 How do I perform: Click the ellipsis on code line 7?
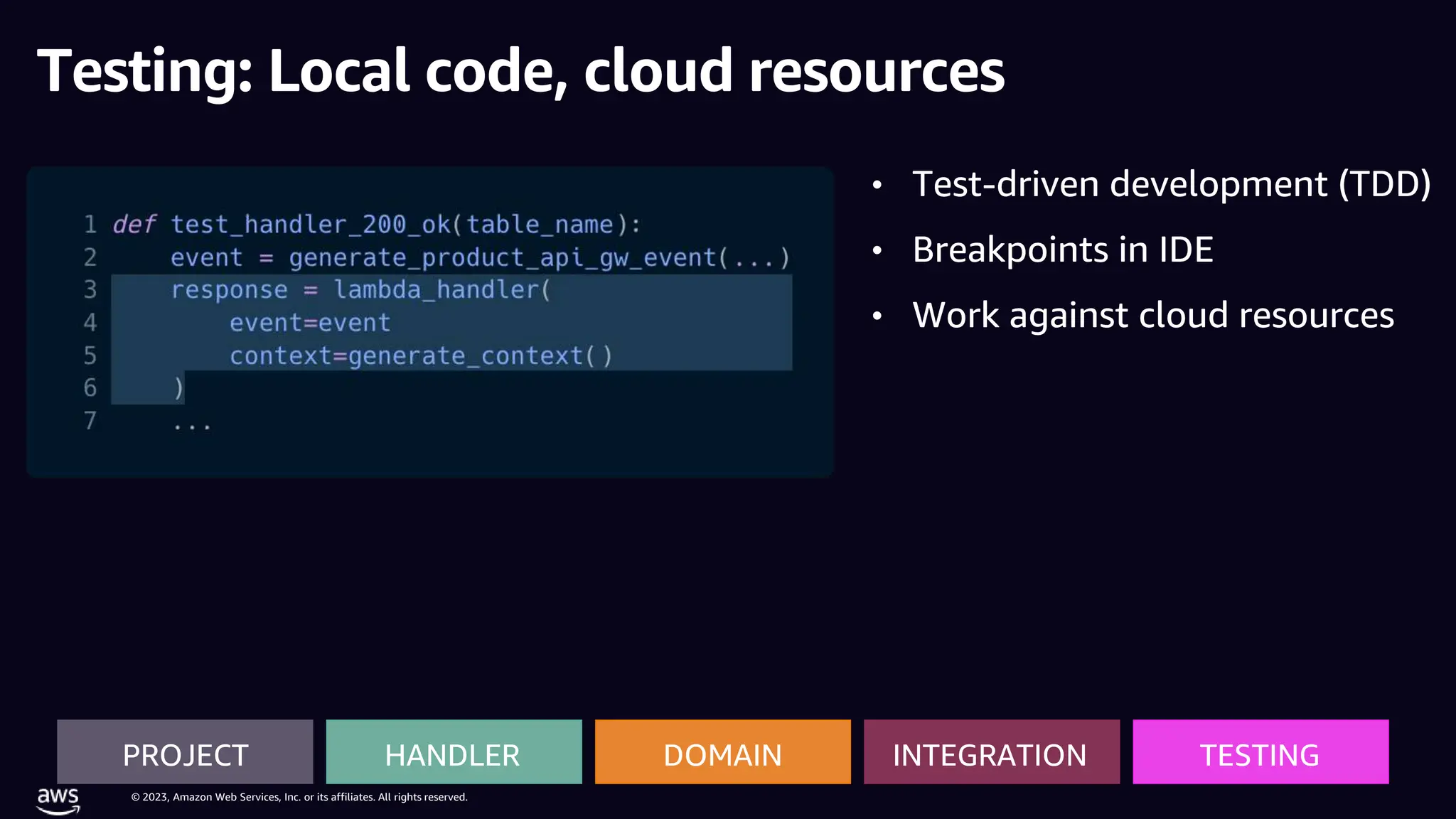pos(192,426)
